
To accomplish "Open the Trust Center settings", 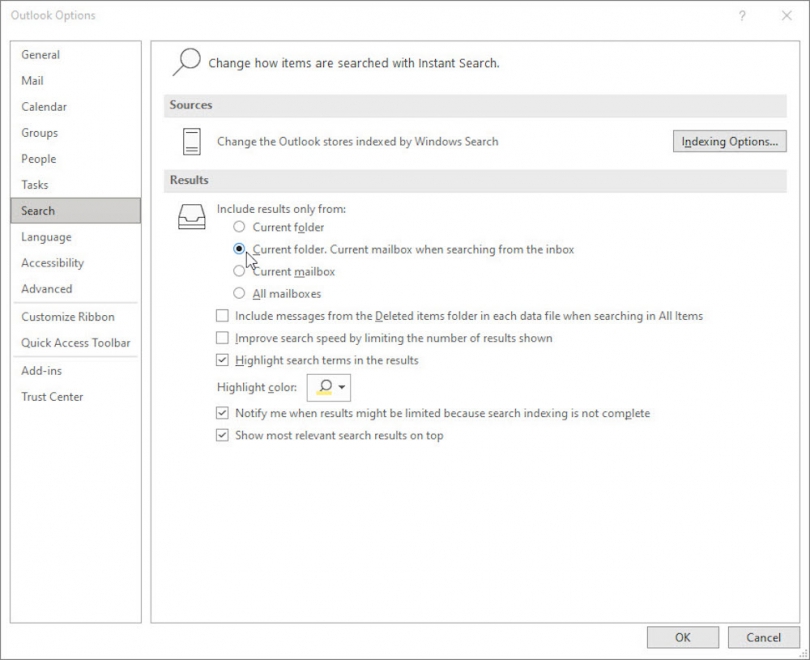I will 51,396.
